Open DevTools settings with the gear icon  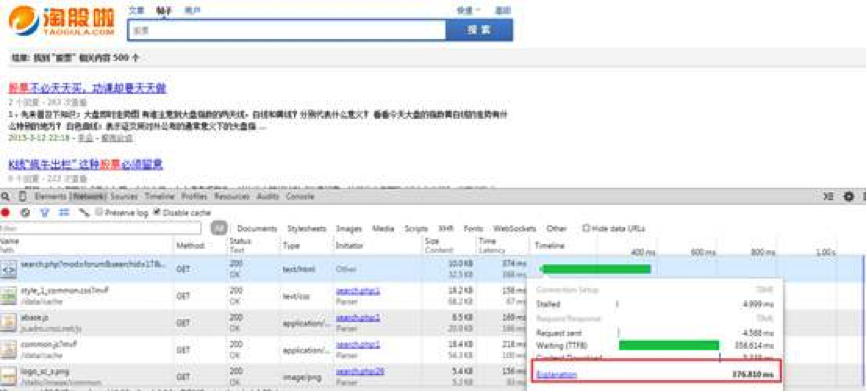(x=849, y=197)
